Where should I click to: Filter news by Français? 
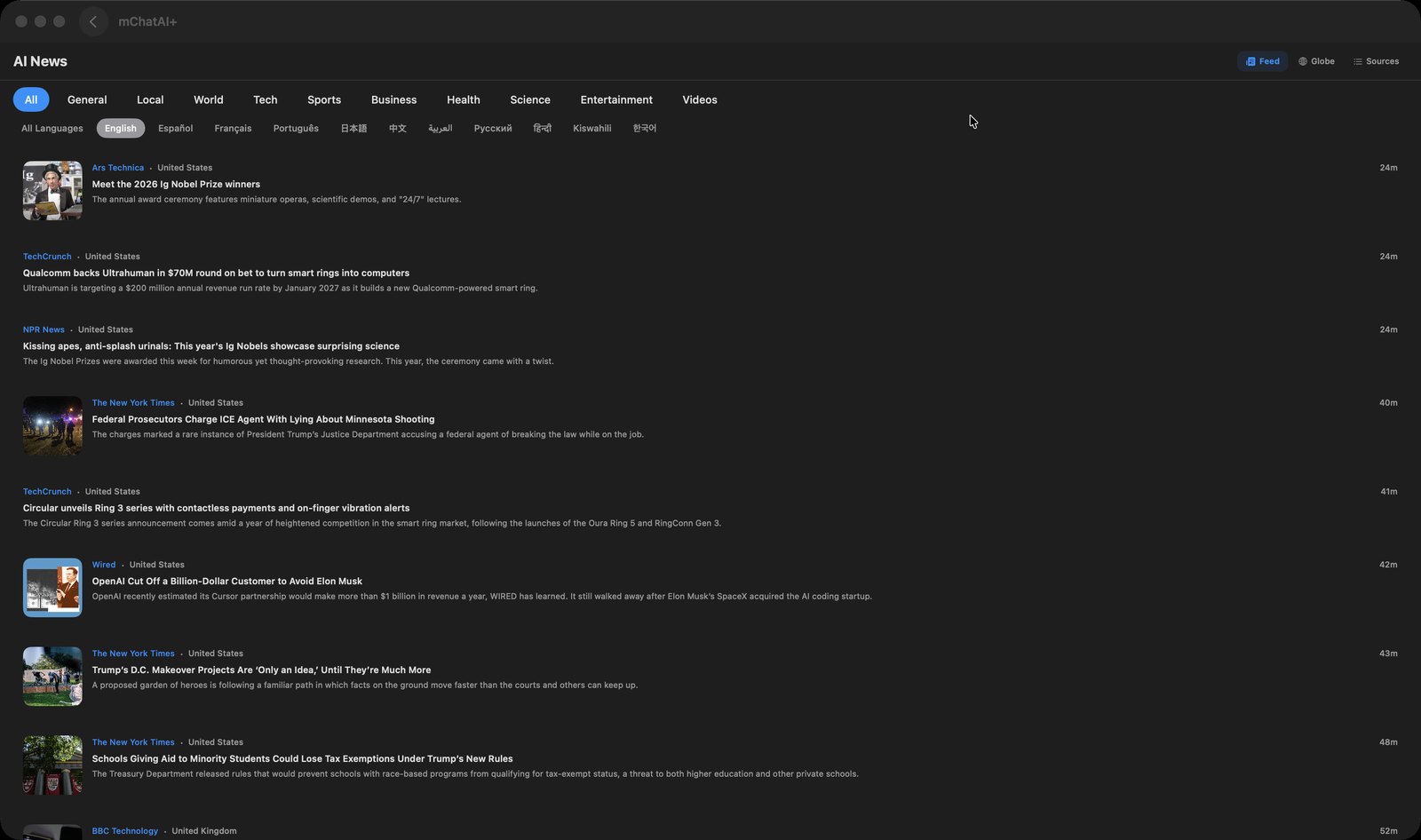point(233,128)
